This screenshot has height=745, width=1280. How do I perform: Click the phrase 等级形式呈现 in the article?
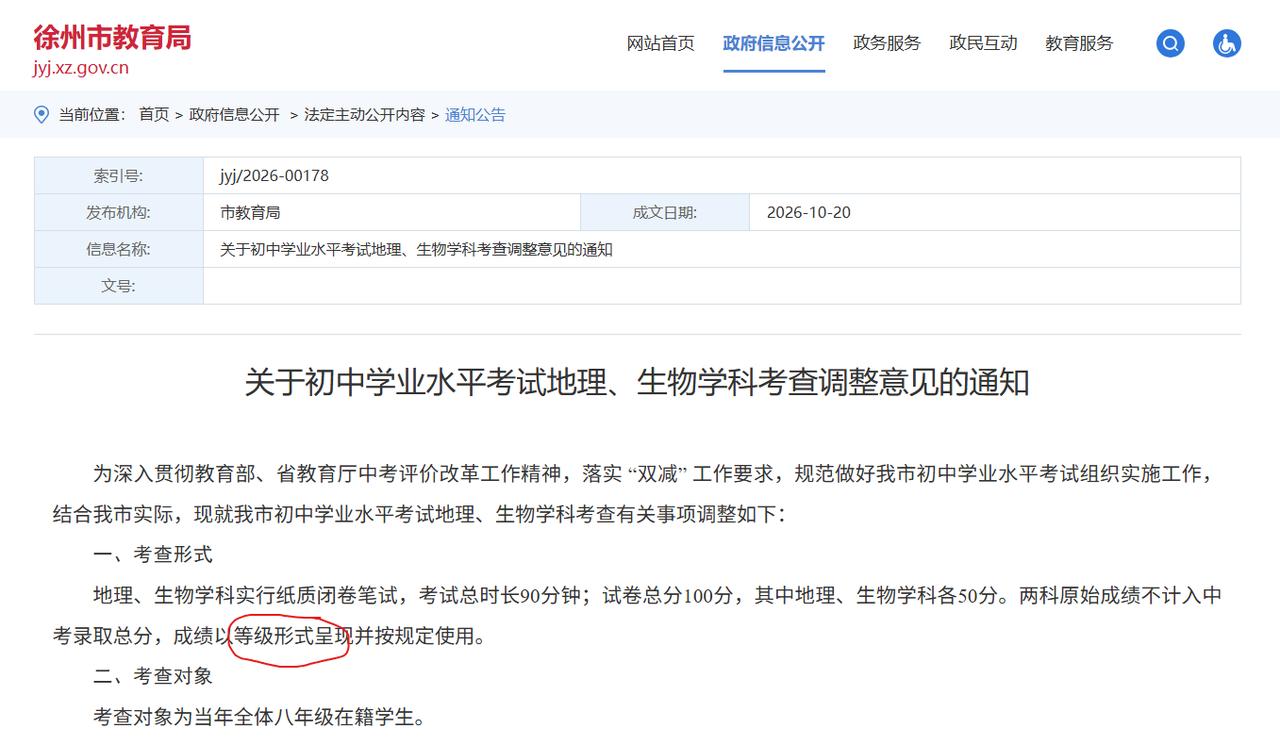click(x=293, y=636)
